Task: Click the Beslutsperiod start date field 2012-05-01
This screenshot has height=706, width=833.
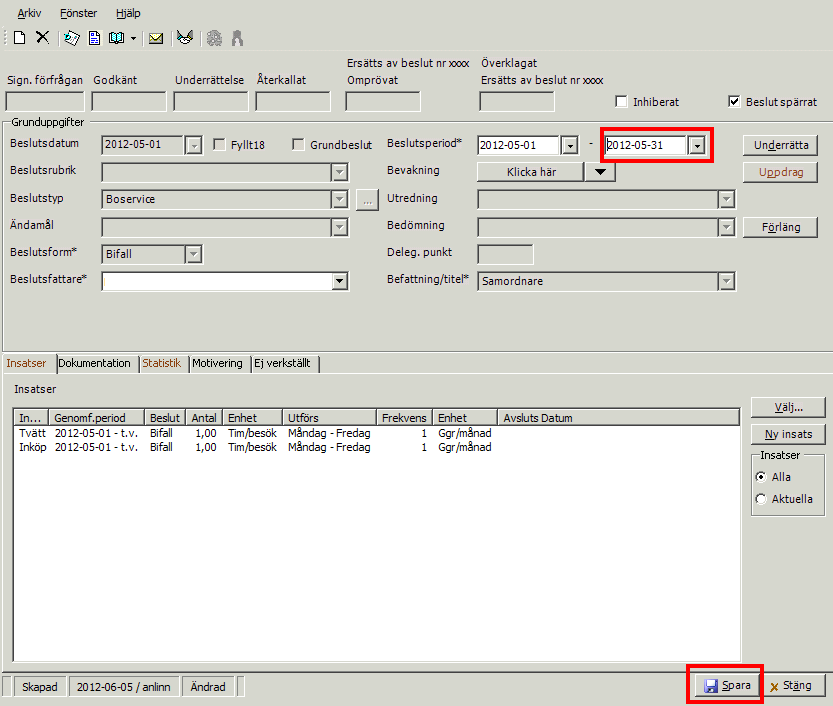Action: tap(518, 145)
